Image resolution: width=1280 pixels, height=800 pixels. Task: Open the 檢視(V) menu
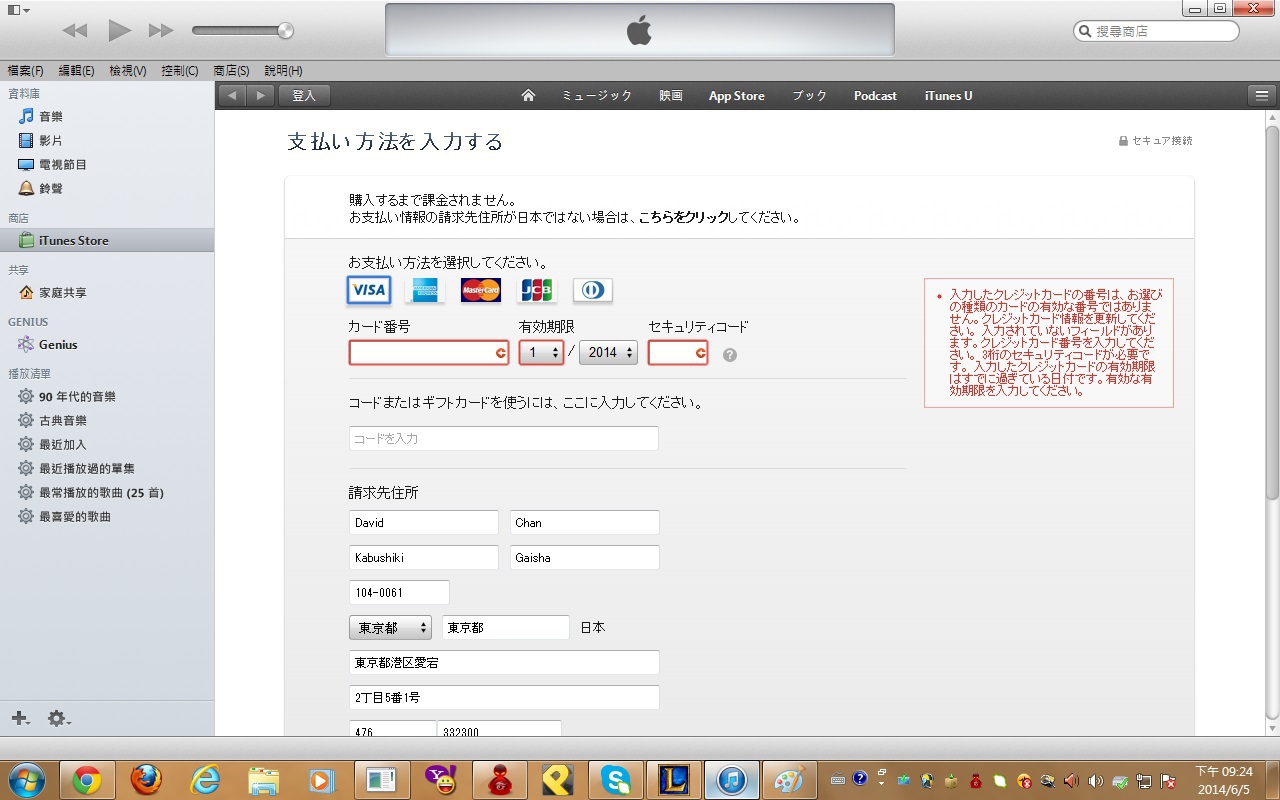tap(128, 71)
